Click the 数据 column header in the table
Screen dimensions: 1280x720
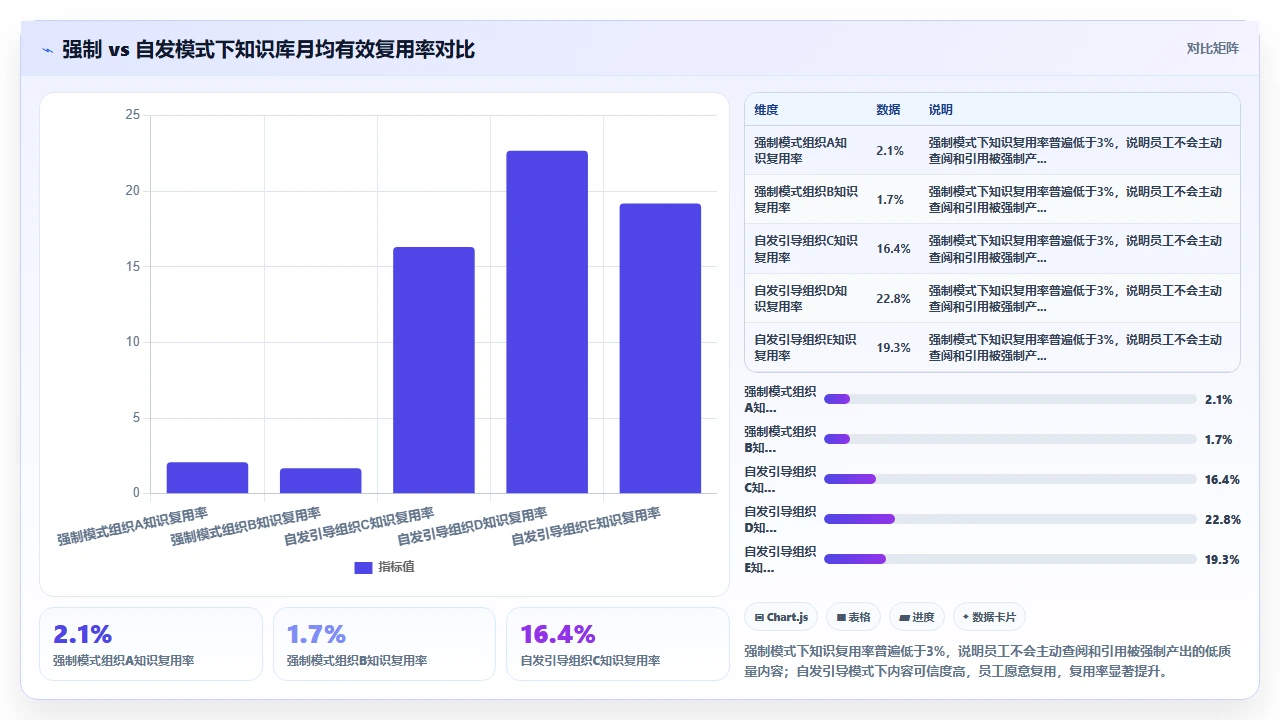(x=888, y=110)
